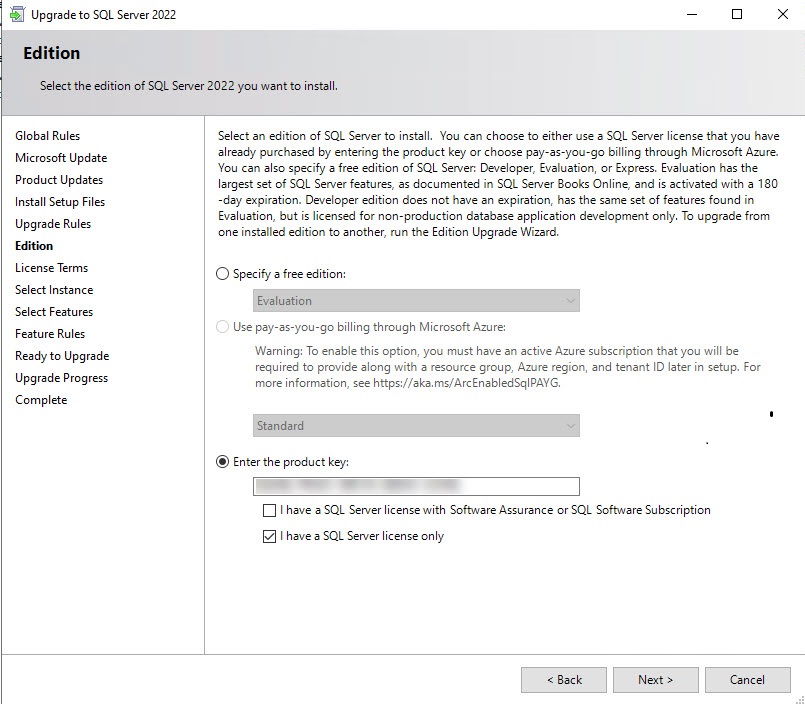Select the License Terms step
The height and width of the screenshot is (704, 805).
click(51, 268)
